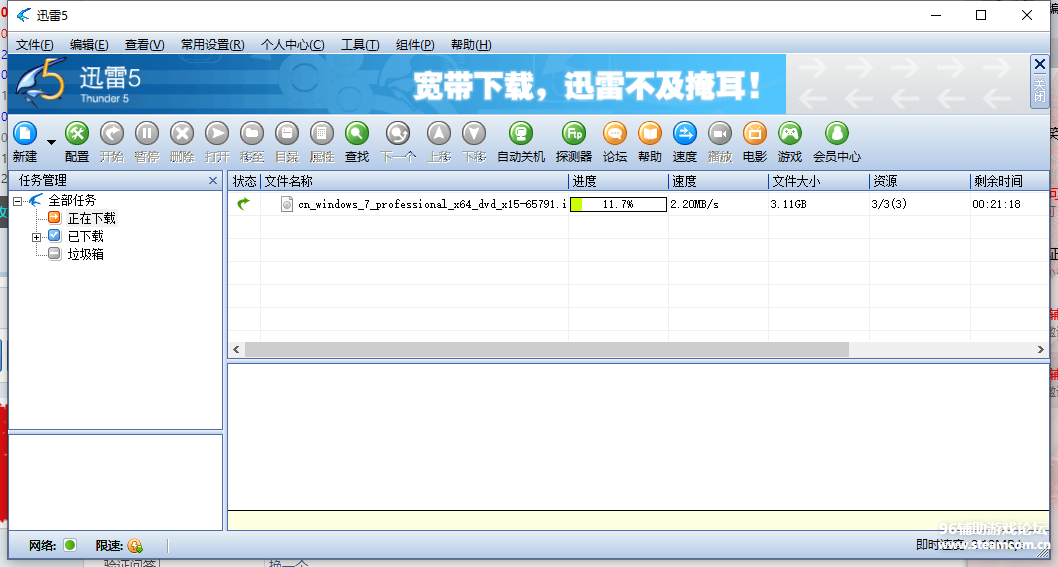Expand the 已下载 tree node
The height and width of the screenshot is (567, 1058).
(37, 237)
